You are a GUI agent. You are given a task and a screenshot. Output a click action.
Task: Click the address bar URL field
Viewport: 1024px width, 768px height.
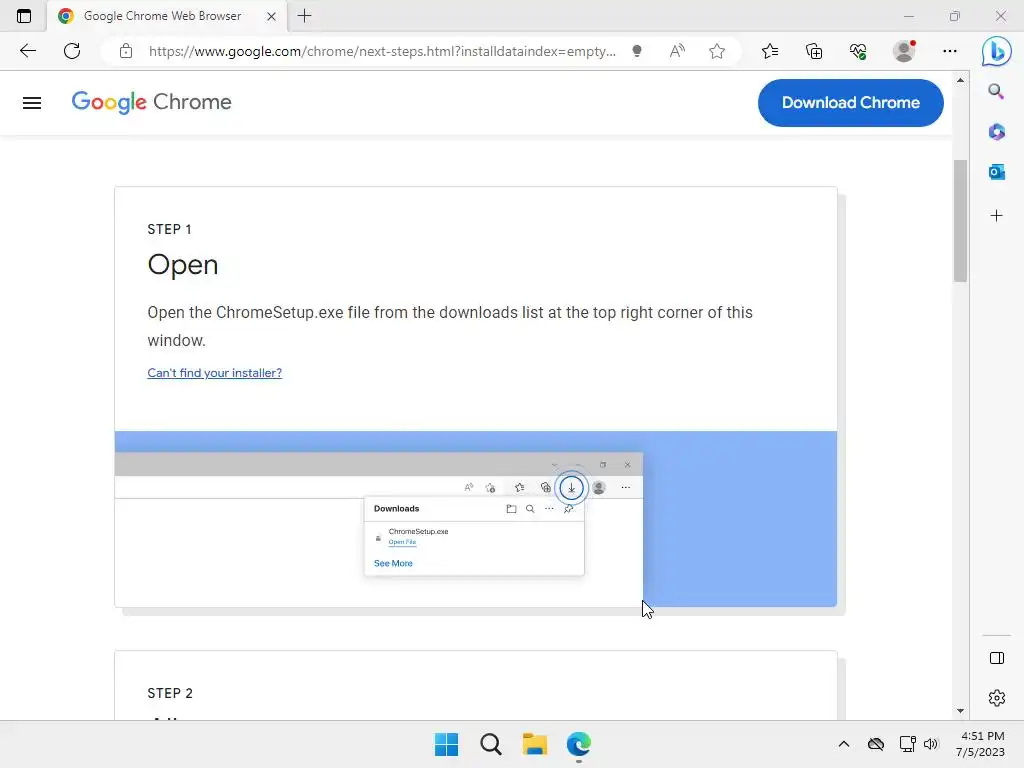(382, 51)
